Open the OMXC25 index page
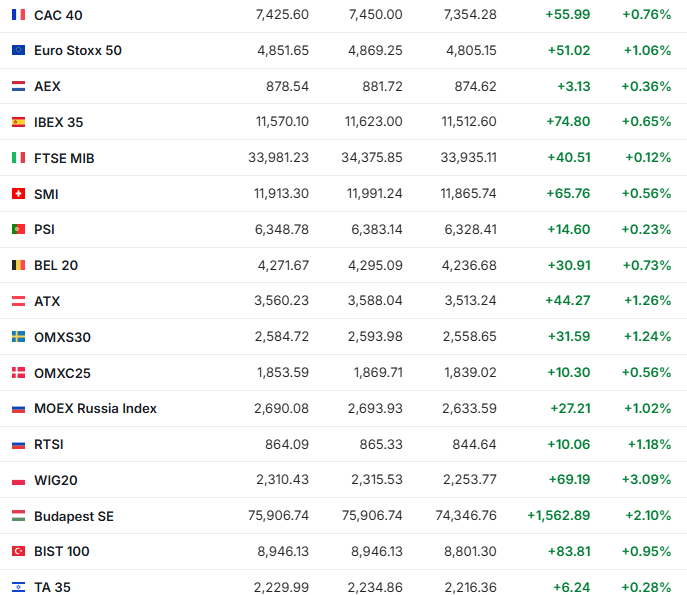687x595 pixels. pos(62,373)
